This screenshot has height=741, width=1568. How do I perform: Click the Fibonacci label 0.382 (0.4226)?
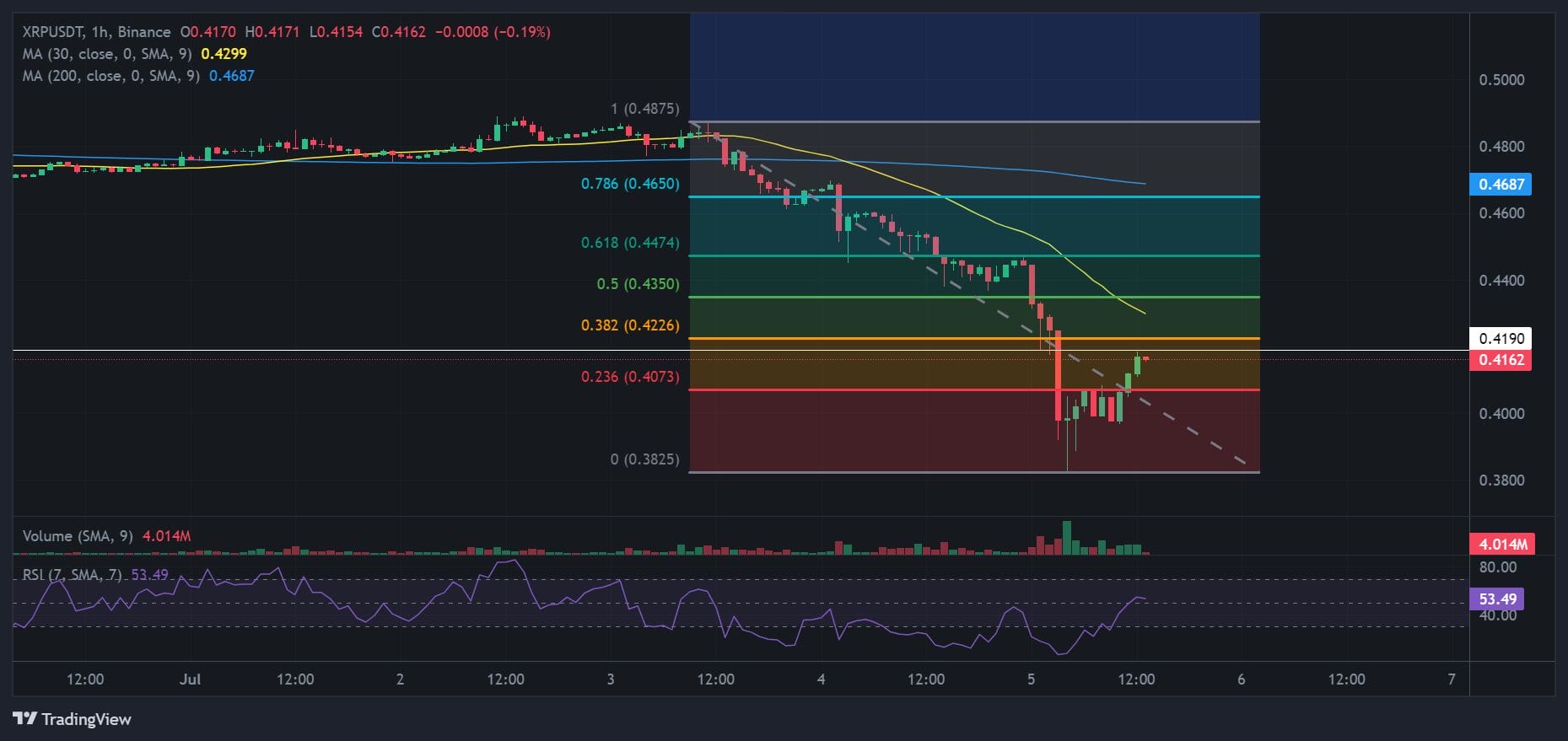[x=630, y=325]
